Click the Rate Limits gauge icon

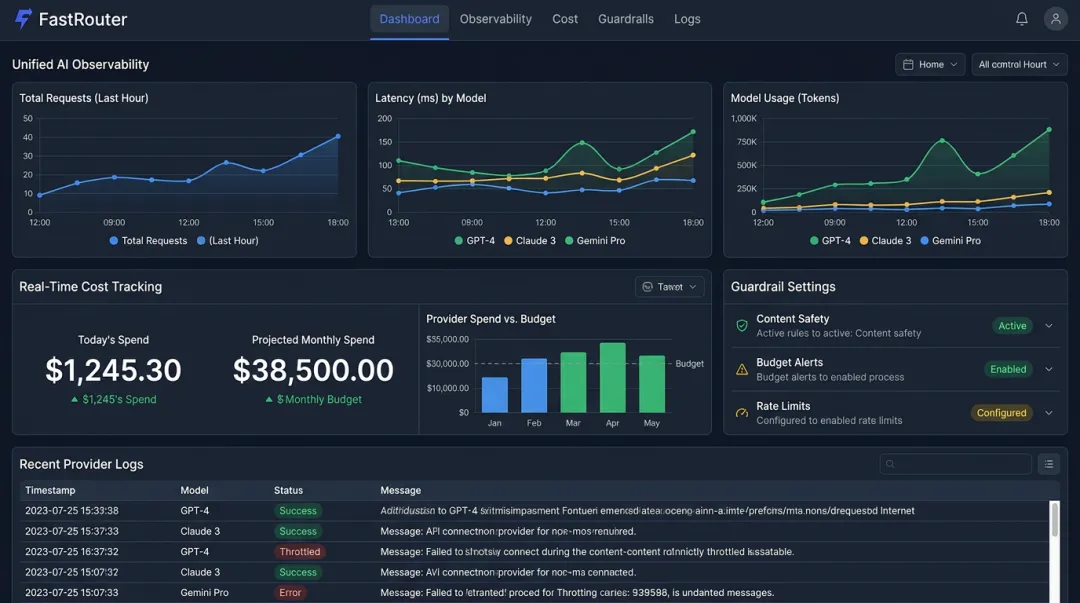click(x=742, y=413)
